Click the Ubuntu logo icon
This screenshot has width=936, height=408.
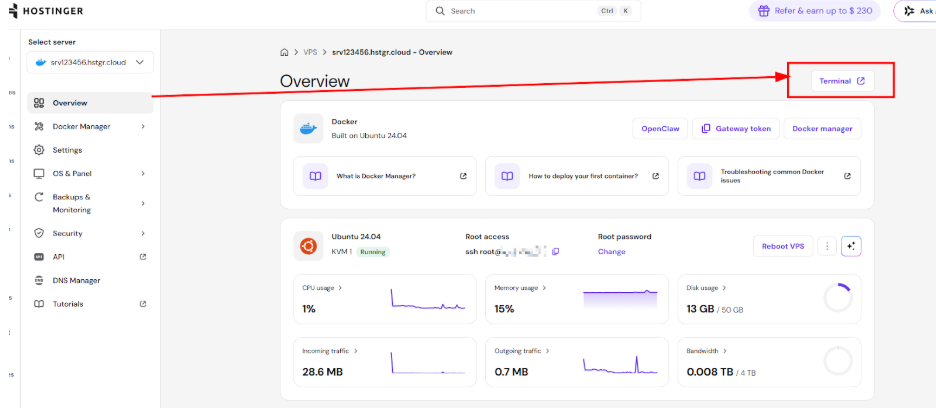pos(308,245)
